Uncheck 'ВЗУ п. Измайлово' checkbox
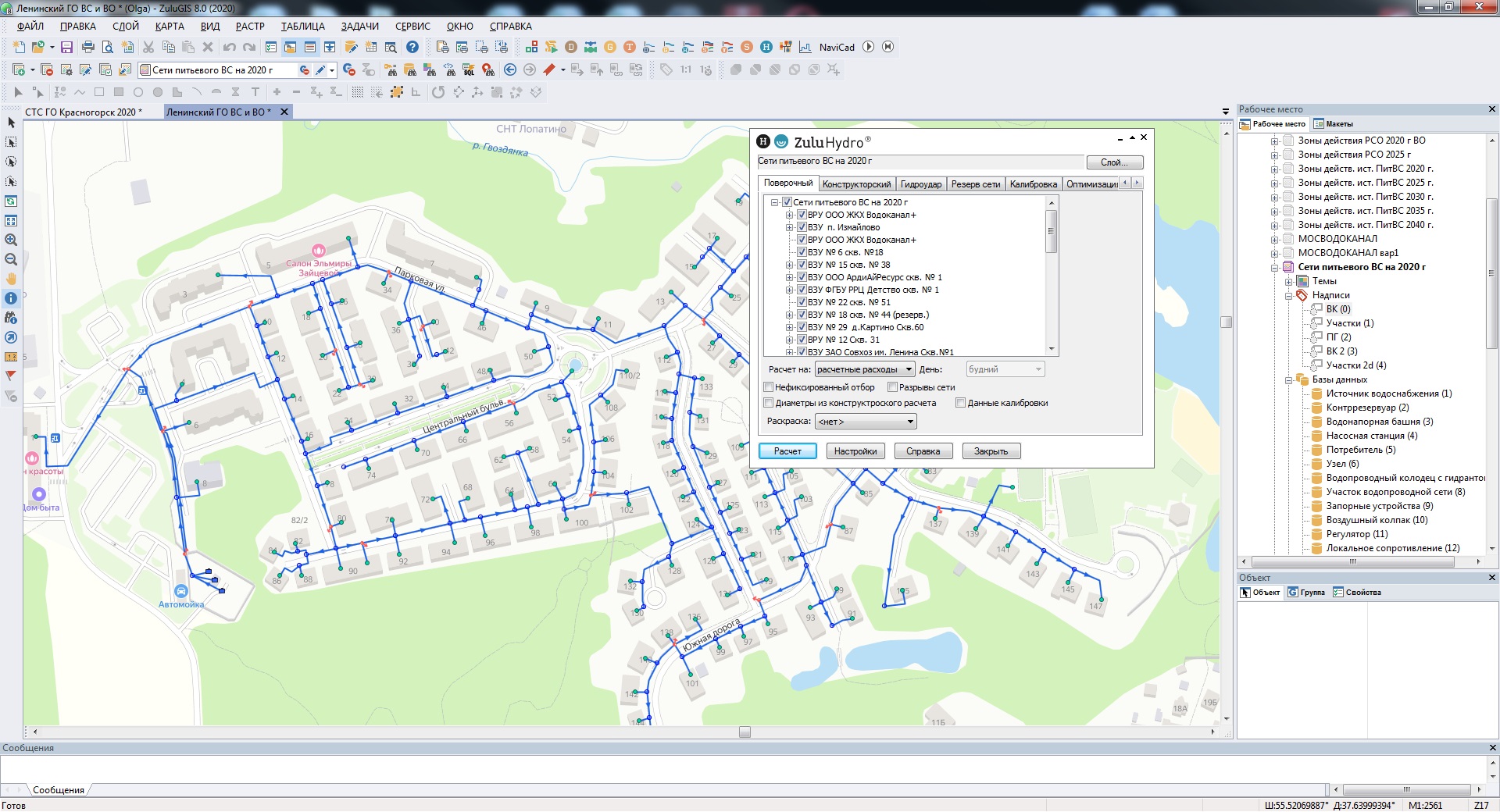 pos(801,227)
